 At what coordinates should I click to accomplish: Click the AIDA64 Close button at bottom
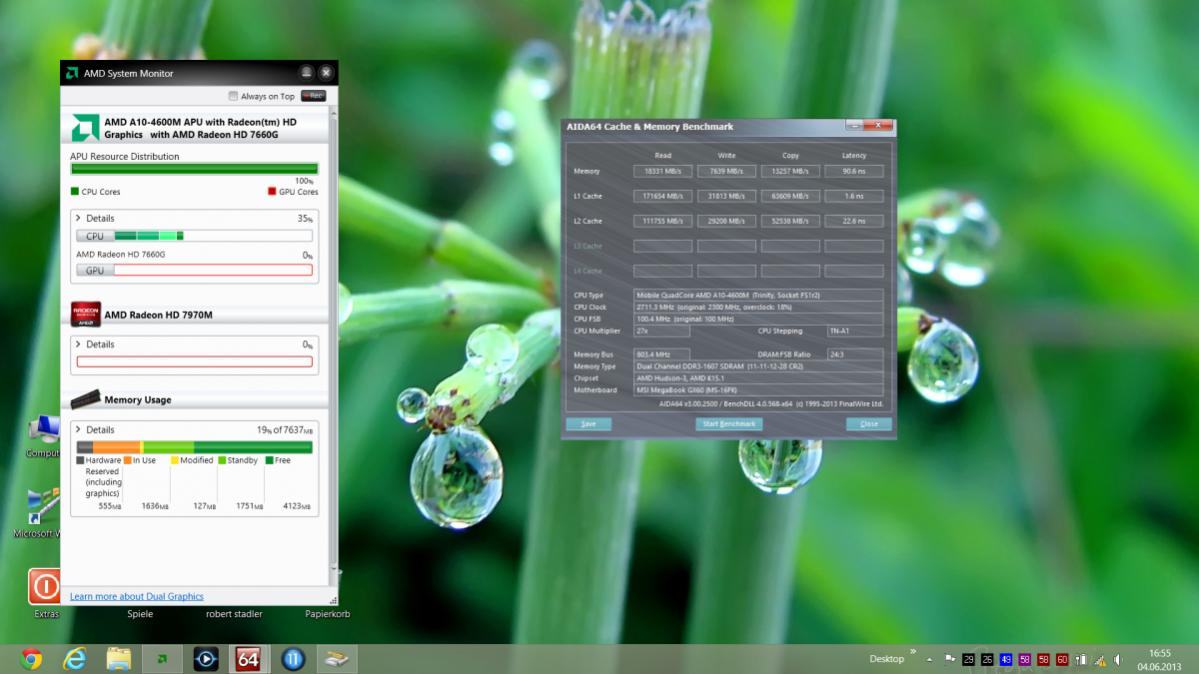[x=869, y=424]
